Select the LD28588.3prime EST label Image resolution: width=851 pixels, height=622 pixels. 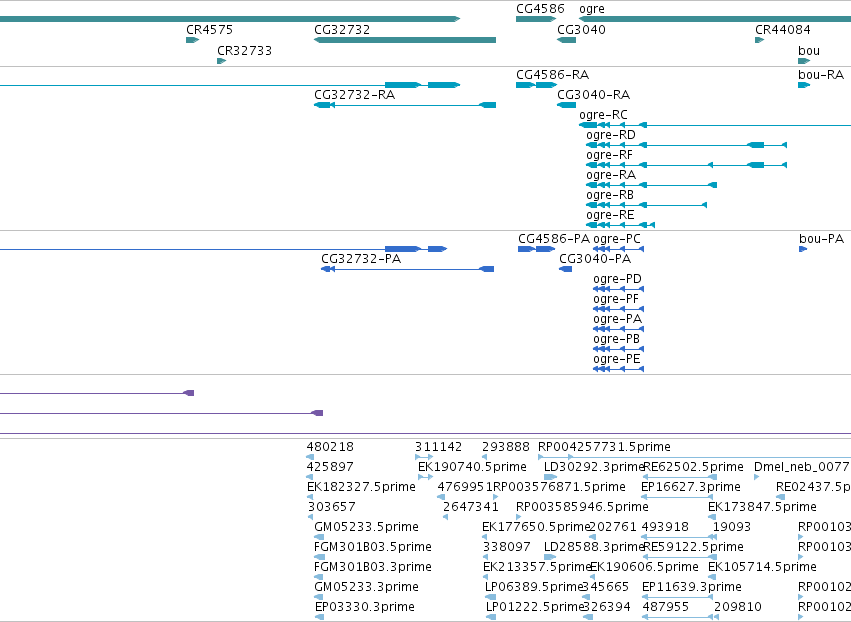593,548
